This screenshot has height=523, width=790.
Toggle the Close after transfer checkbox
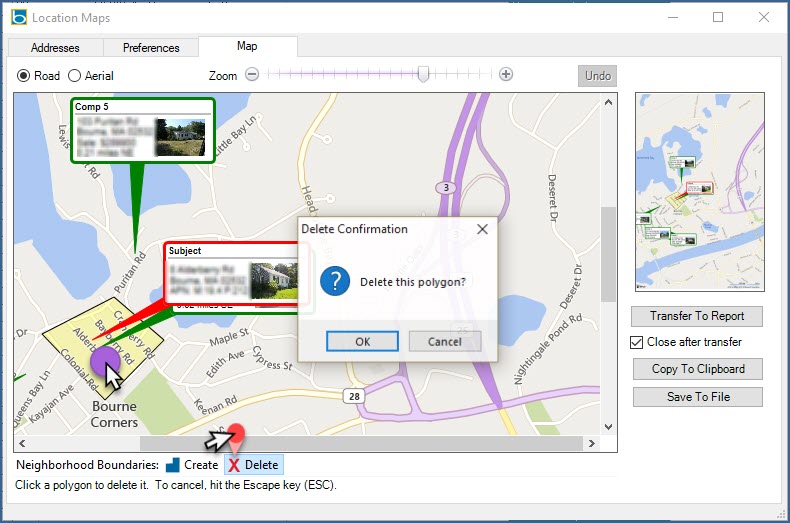636,342
